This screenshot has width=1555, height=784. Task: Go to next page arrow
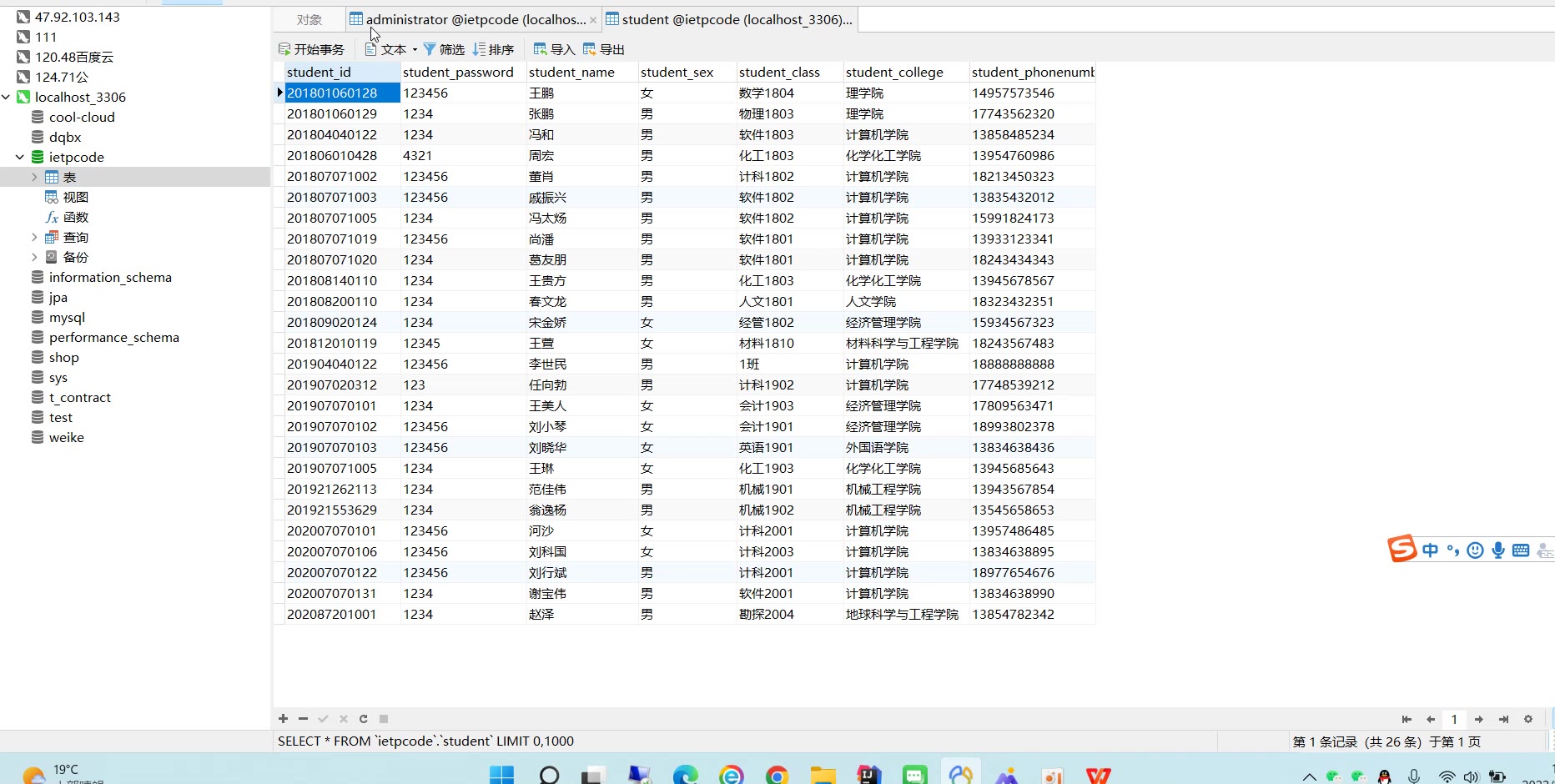pyautogui.click(x=1478, y=719)
